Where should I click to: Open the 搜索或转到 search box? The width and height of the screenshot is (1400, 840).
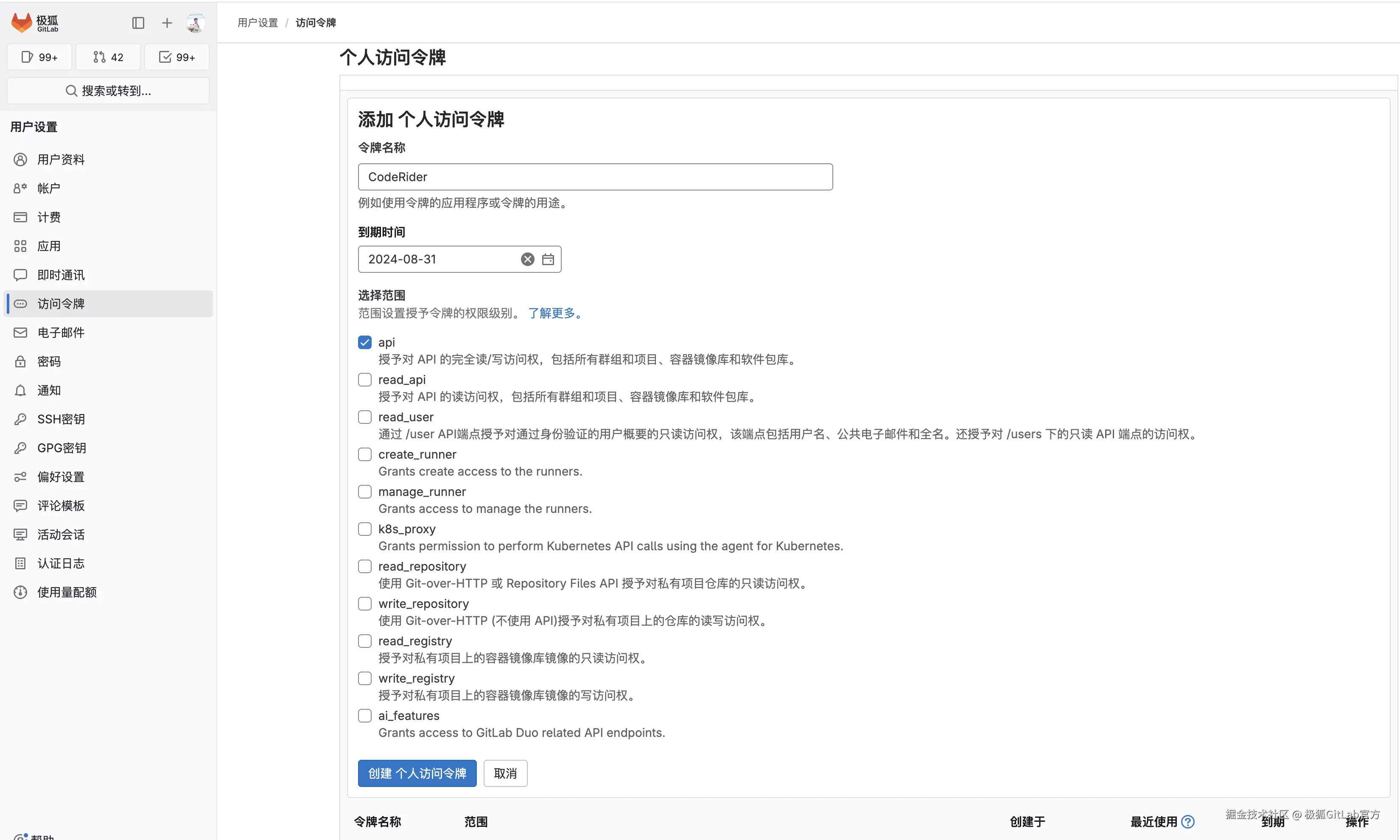point(108,90)
